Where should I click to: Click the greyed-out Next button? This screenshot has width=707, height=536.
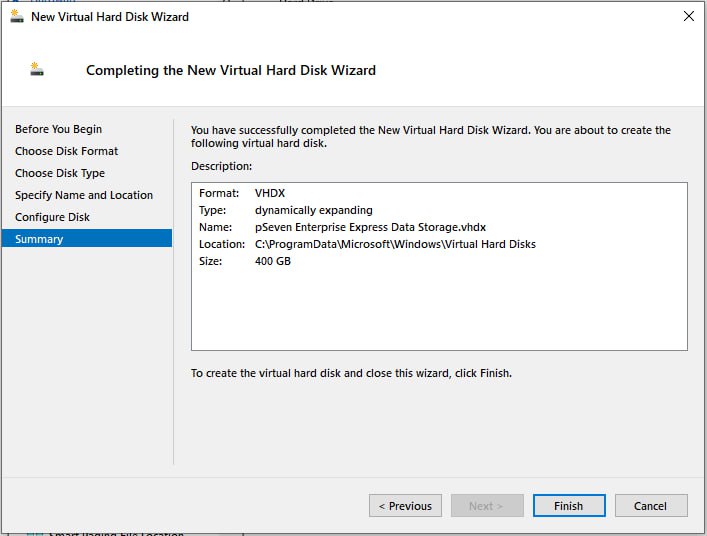[x=487, y=506]
